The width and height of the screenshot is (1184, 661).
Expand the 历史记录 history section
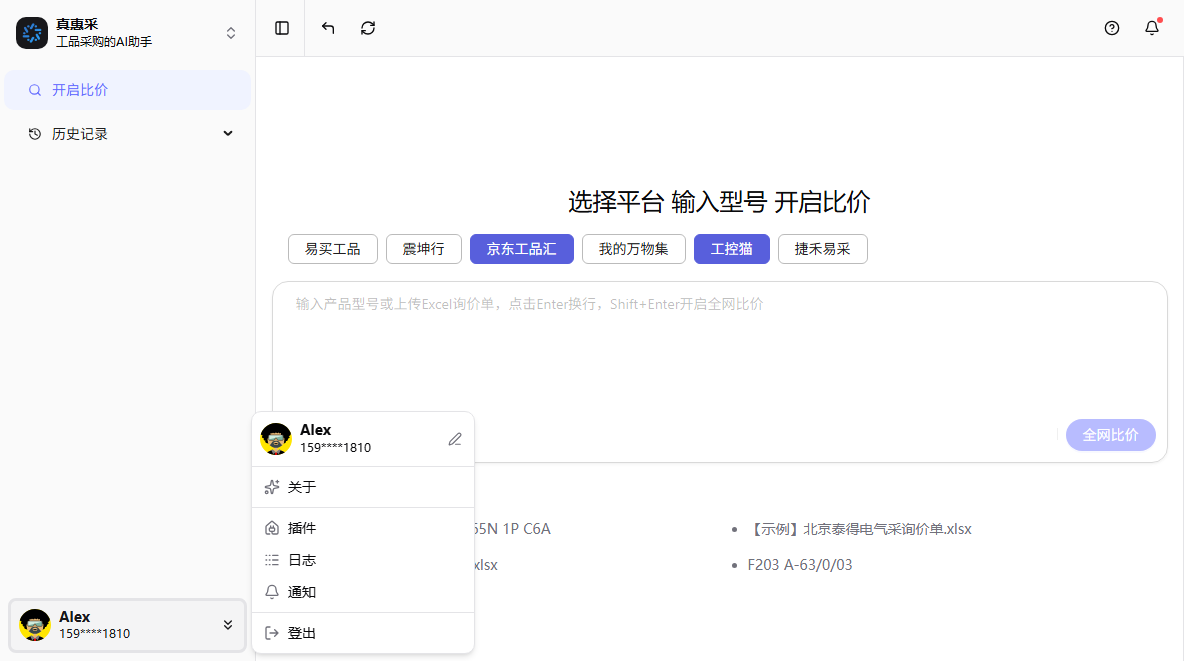pos(228,132)
